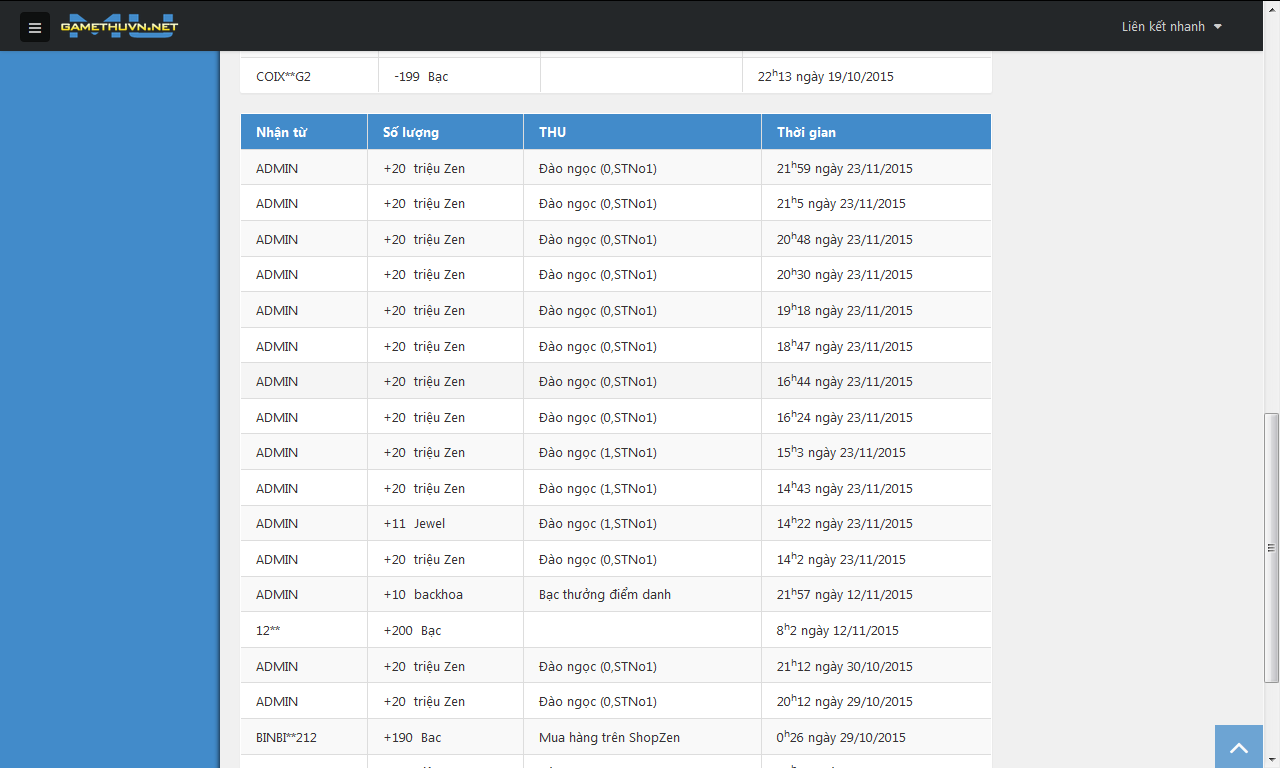Click the Bạc thưởng điểm danh cell

pos(643,595)
